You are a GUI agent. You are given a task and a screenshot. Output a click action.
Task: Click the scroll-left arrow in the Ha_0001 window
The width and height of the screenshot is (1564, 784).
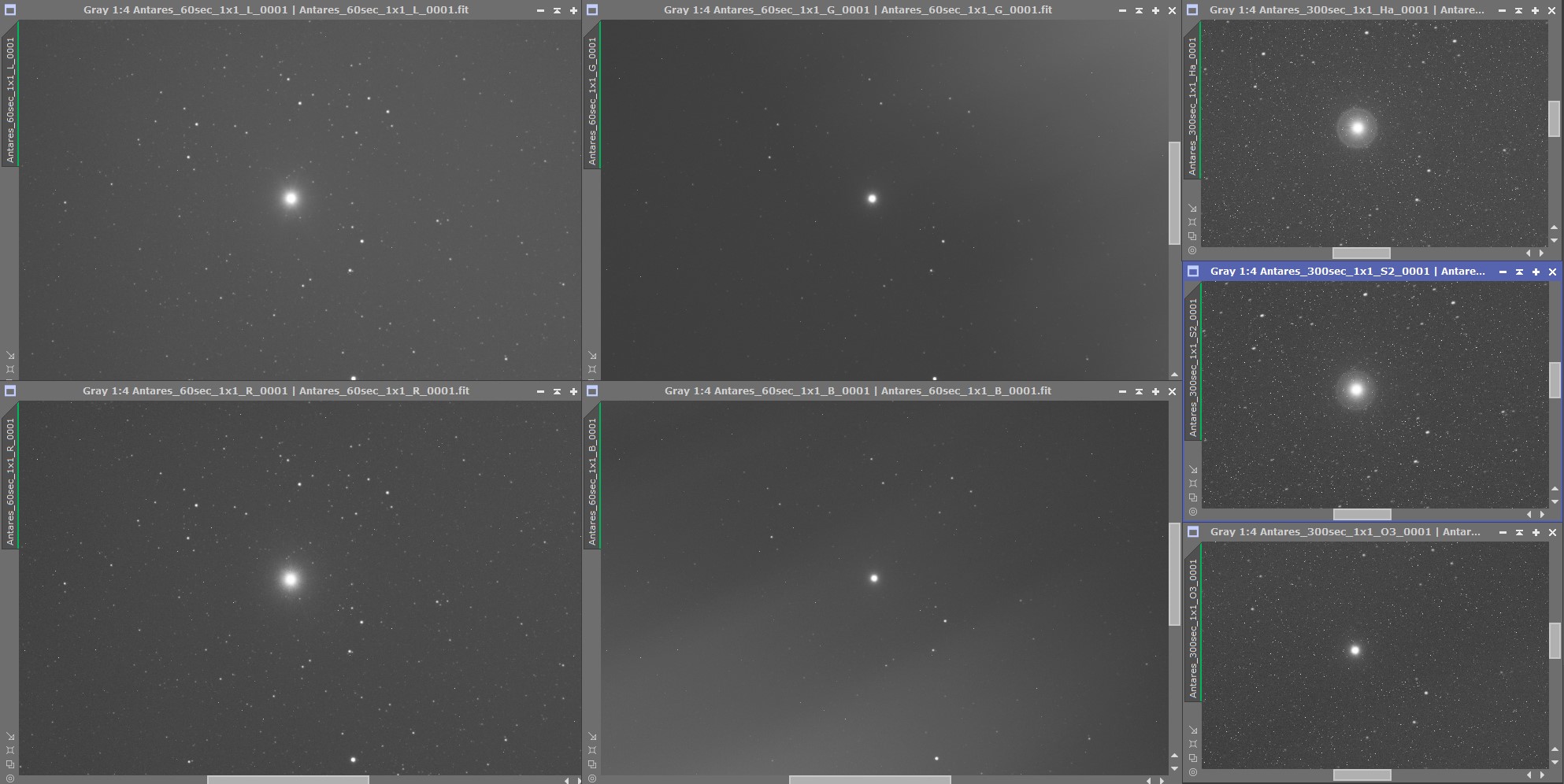click(x=1529, y=253)
